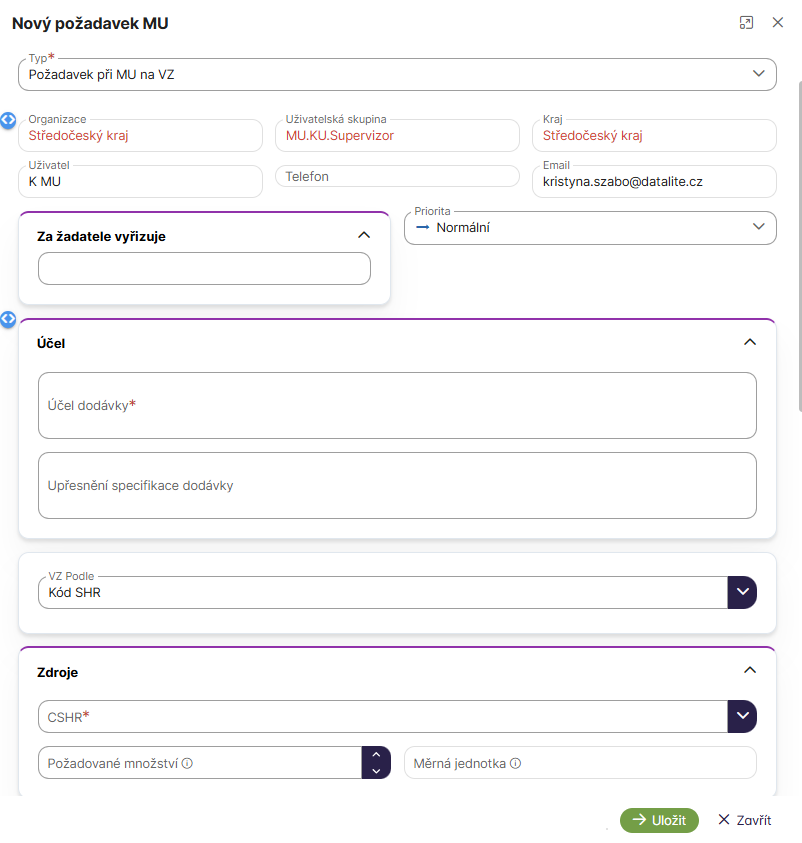This screenshot has height=843, width=802.
Task: Open the Typ dropdown
Action: click(758, 74)
